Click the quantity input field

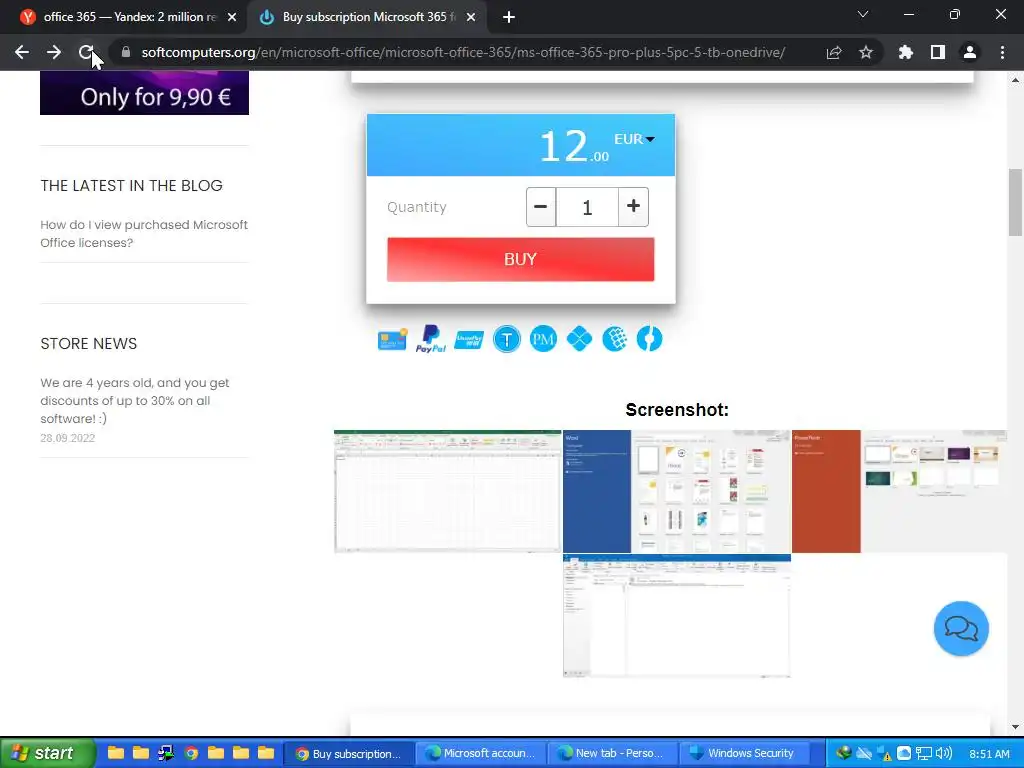pyautogui.click(x=587, y=207)
